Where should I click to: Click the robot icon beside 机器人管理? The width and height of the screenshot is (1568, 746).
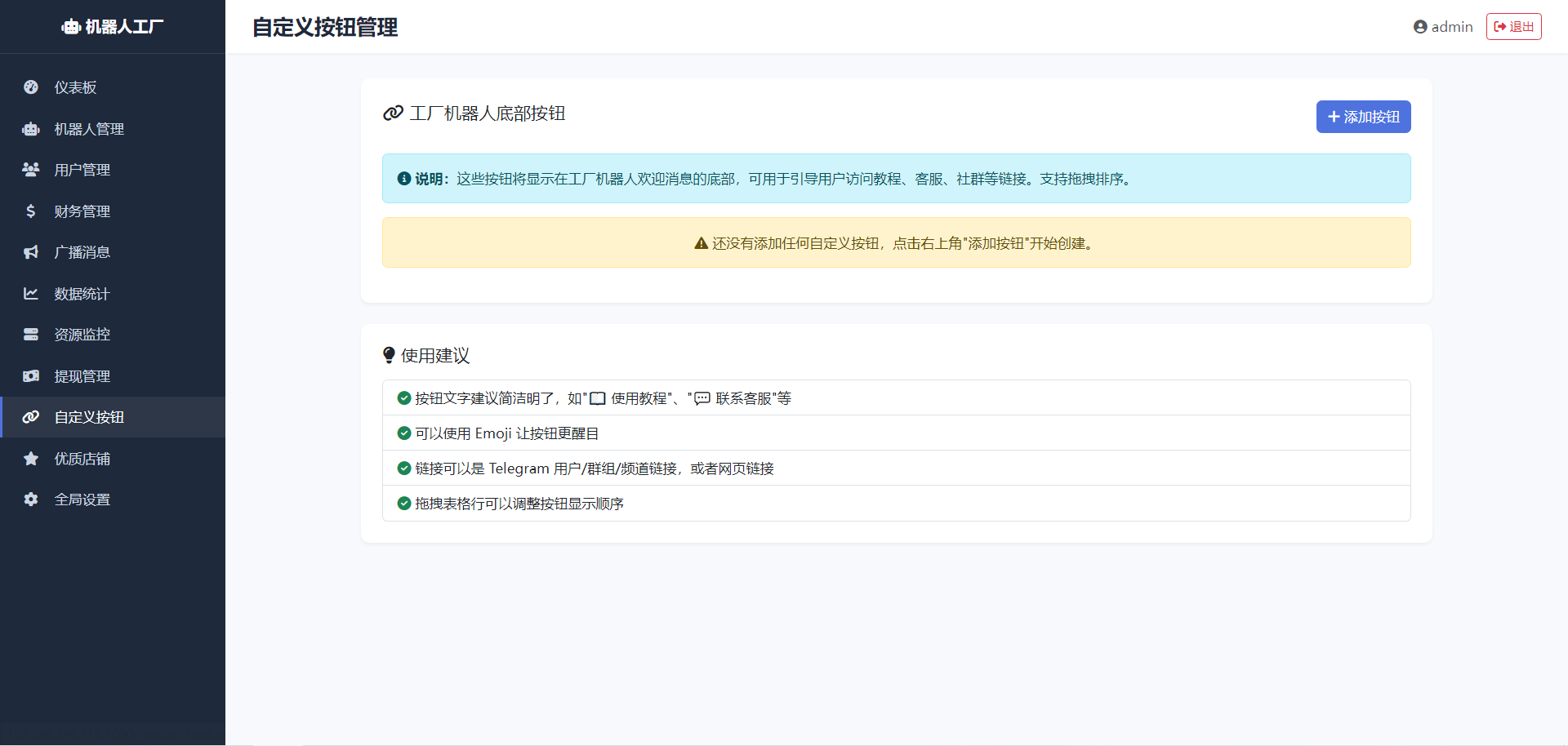tap(31, 129)
